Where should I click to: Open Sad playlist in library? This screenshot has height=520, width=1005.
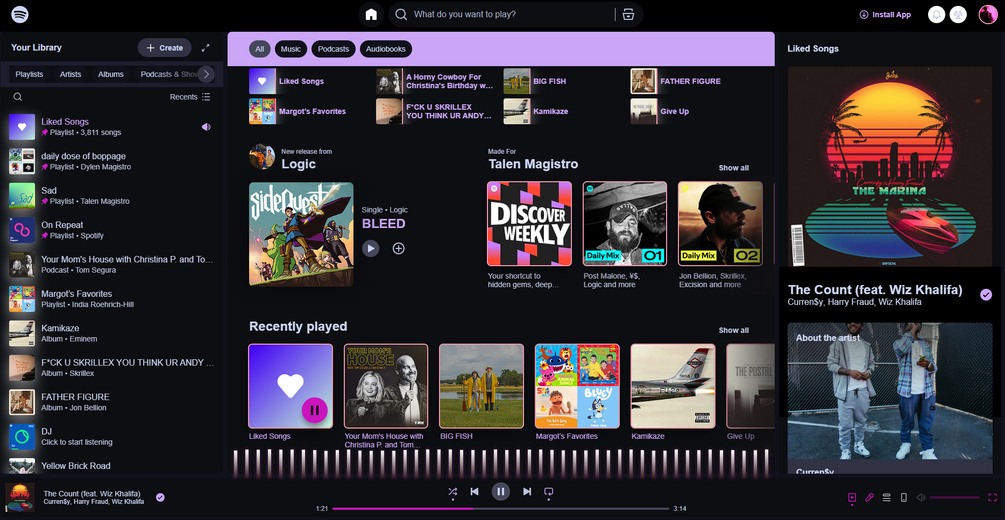[112, 196]
